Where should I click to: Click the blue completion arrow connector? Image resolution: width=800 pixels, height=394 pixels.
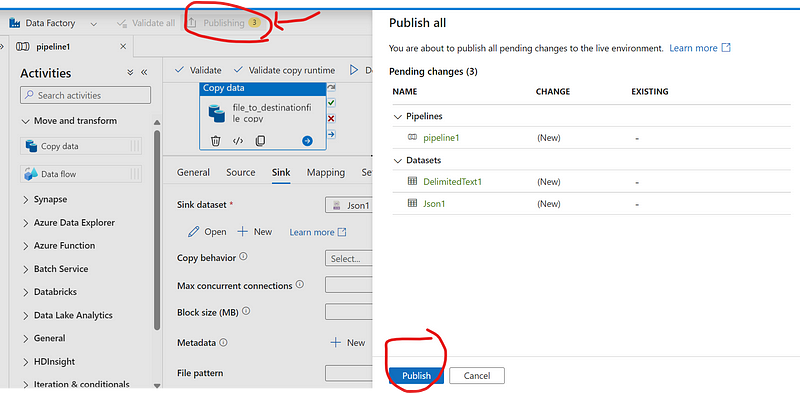331,134
